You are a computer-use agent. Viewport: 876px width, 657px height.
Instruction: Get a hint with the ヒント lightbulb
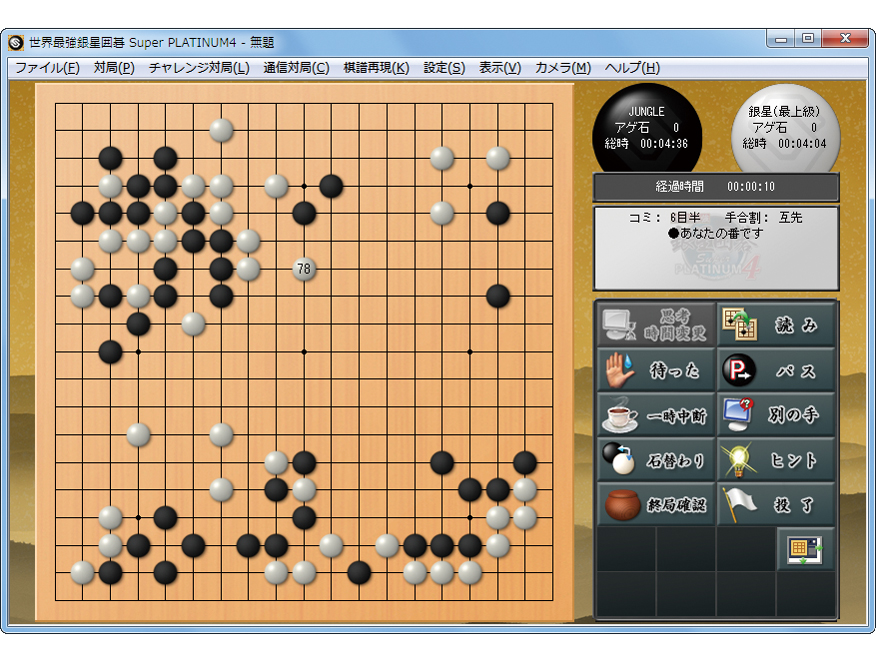tap(776, 460)
